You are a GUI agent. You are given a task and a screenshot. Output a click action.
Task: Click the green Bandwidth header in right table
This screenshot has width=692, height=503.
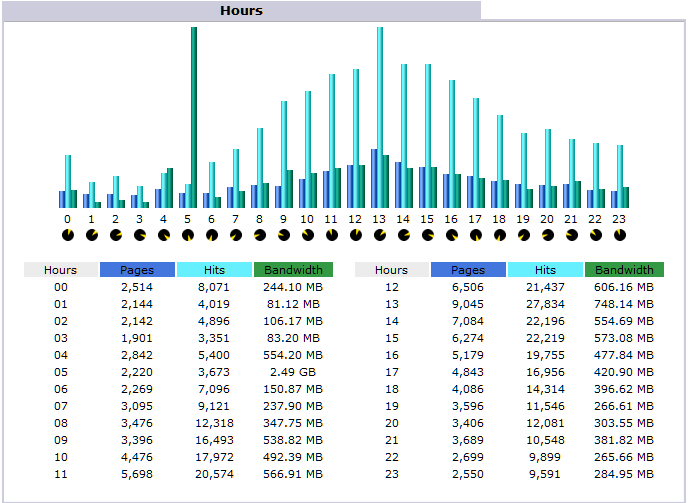(x=624, y=270)
